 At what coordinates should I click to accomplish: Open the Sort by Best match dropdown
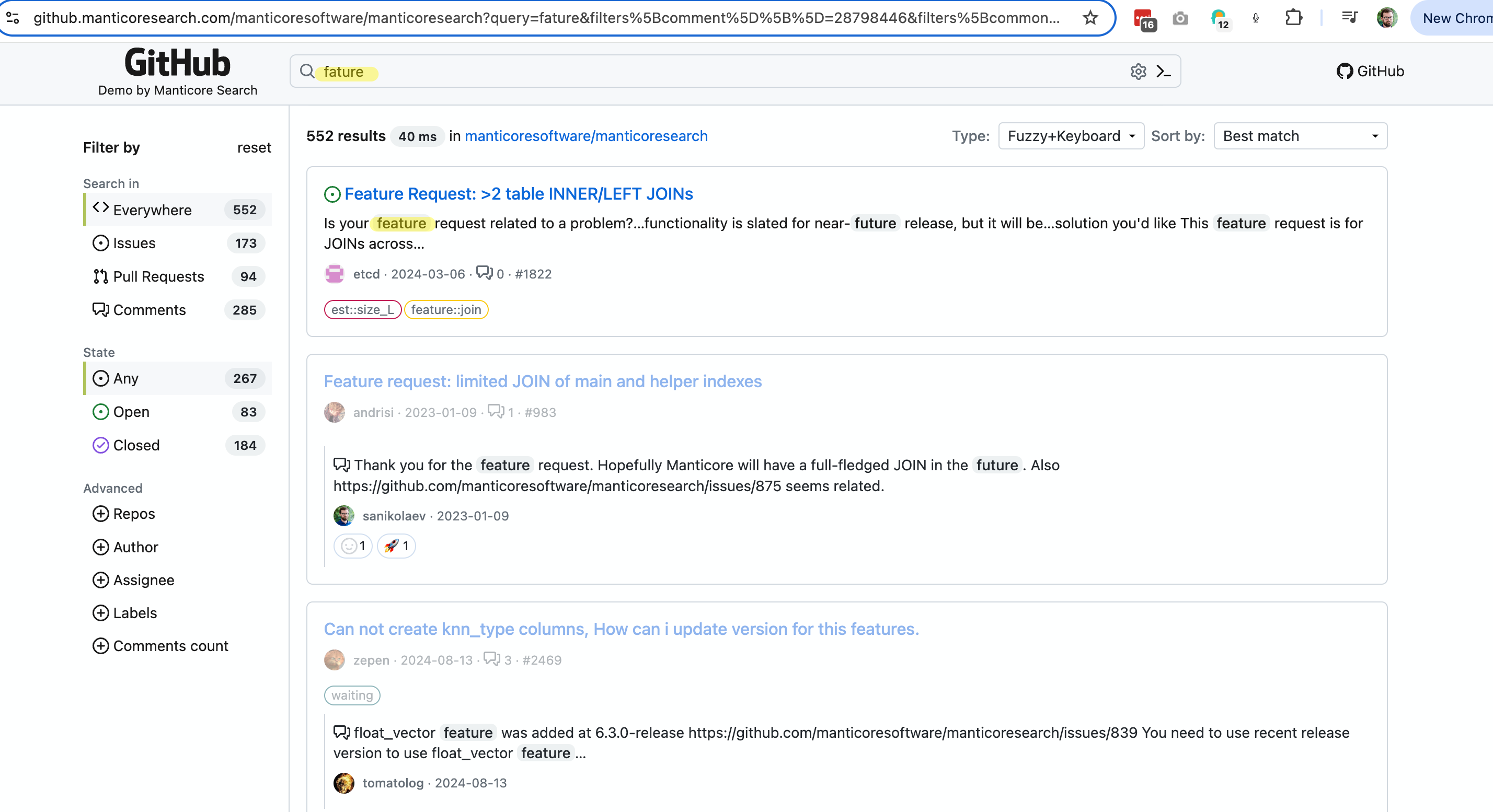[1300, 136]
